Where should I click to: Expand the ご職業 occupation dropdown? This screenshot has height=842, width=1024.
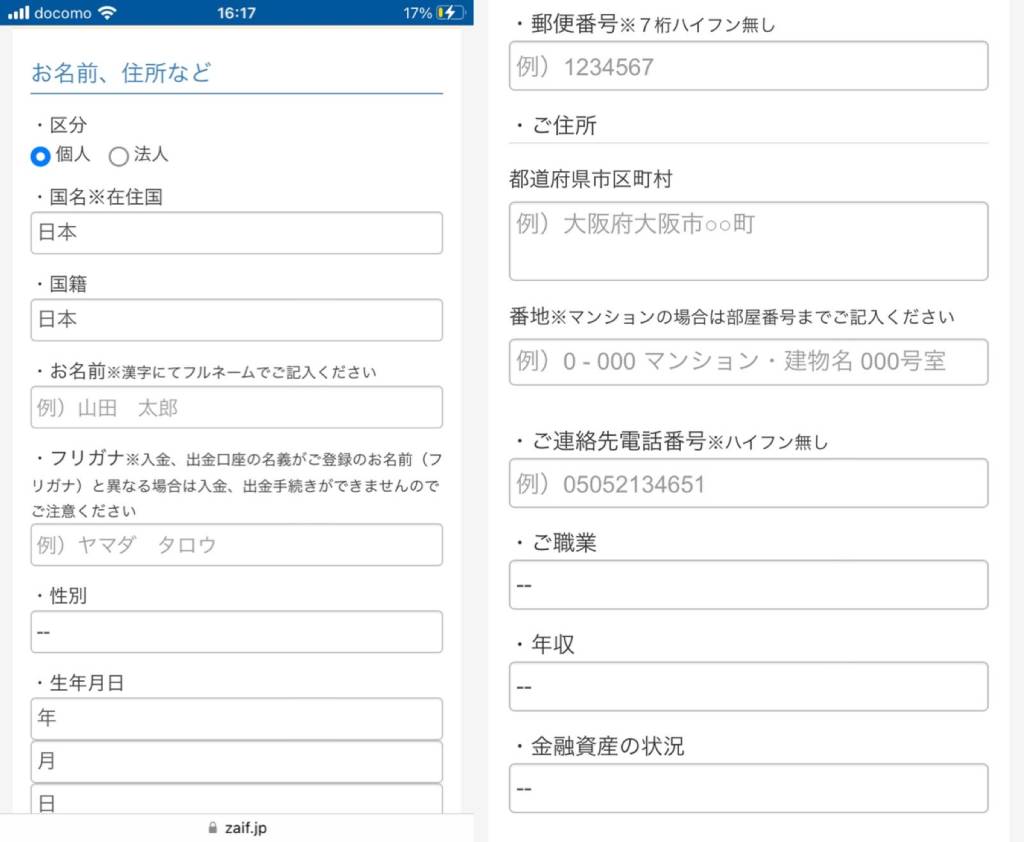coord(748,585)
